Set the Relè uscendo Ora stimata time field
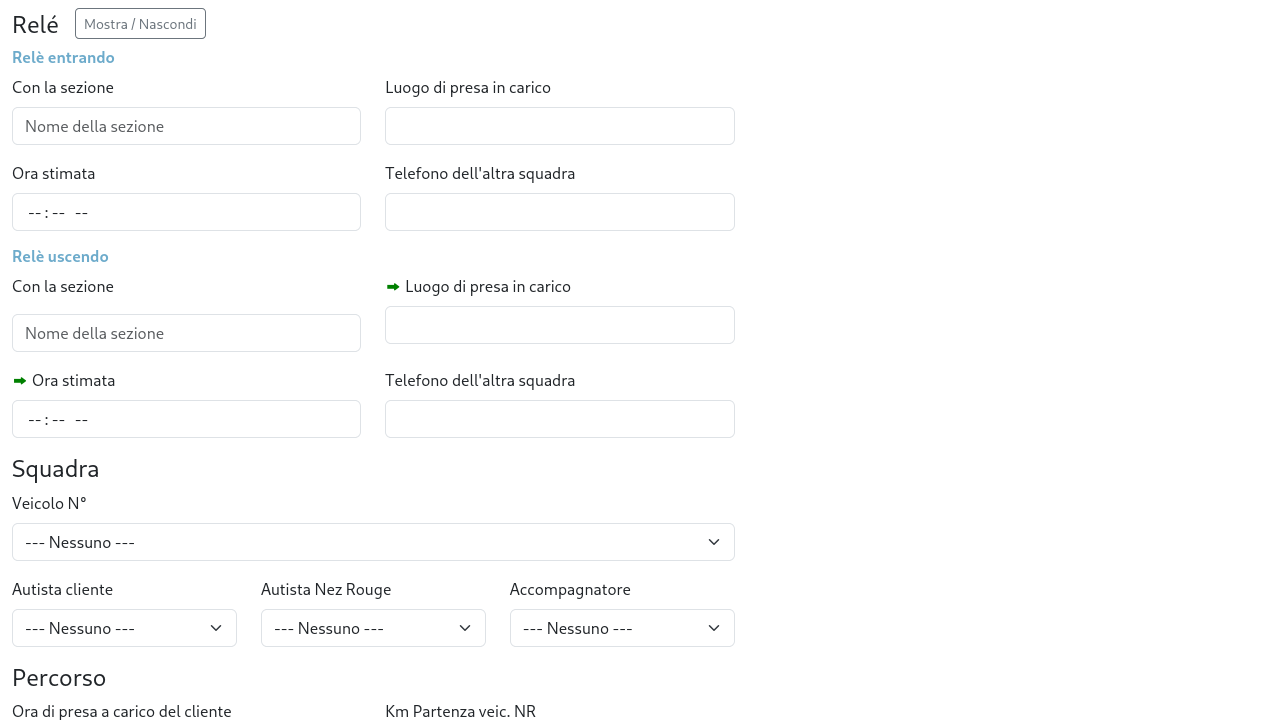1280x720 pixels. pyautogui.click(x=186, y=419)
